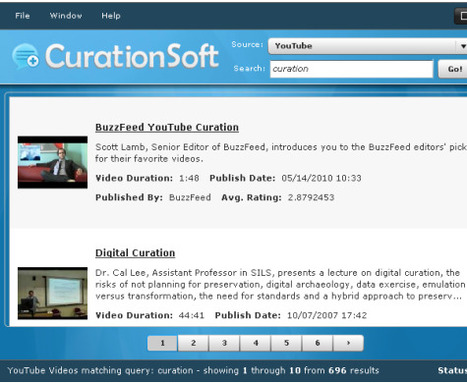Click the next page arrow button
Image resolution: width=467 pixels, height=383 pixels.
pos(348,343)
